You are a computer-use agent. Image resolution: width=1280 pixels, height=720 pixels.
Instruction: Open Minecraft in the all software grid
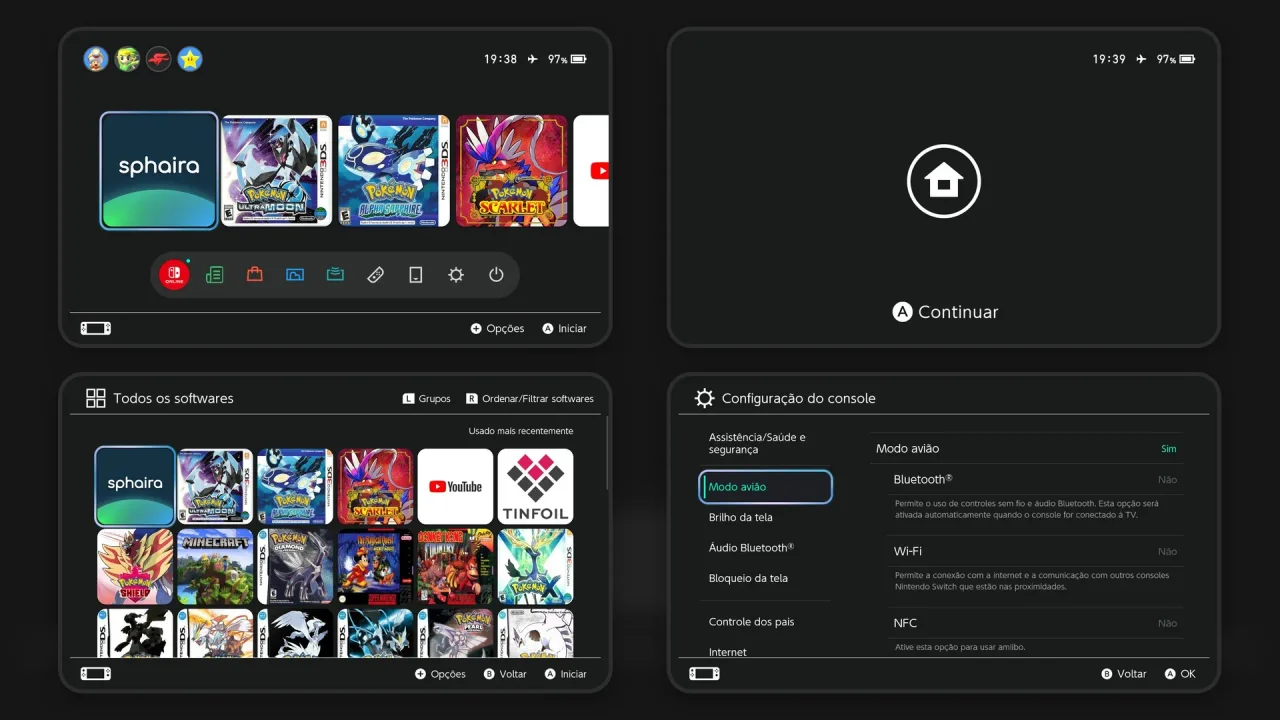(215, 567)
